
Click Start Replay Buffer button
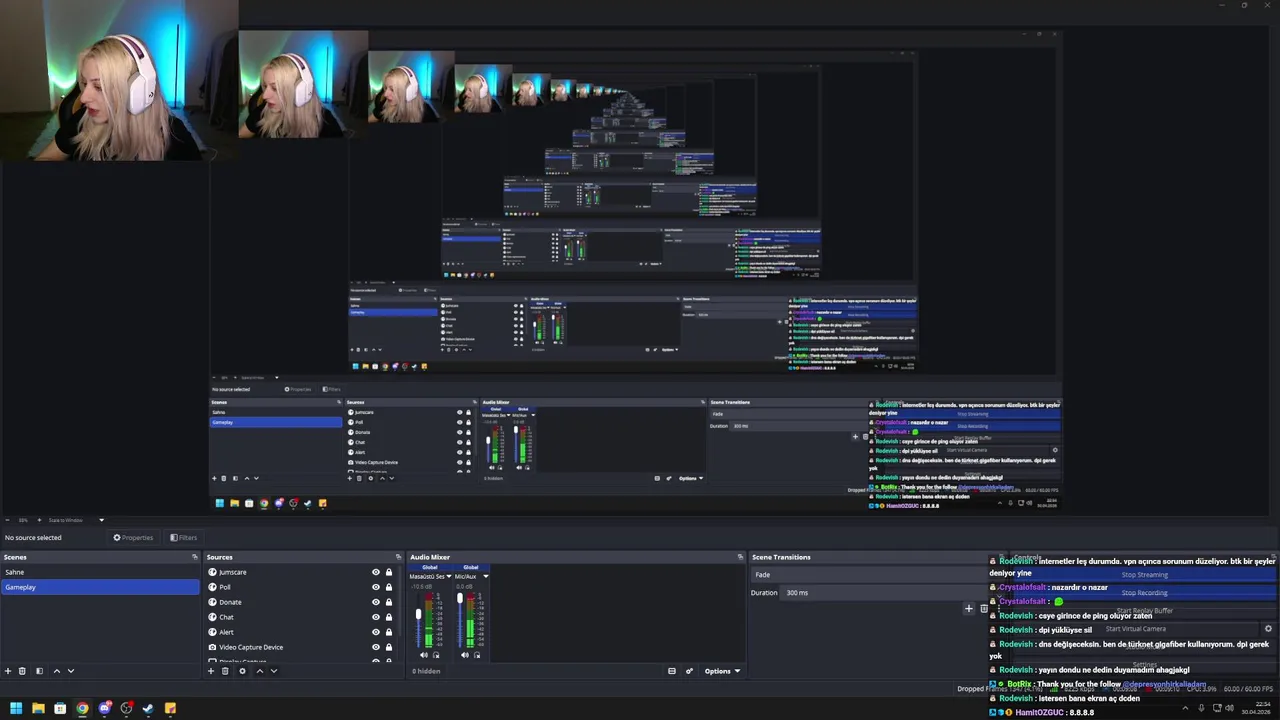(1145, 611)
